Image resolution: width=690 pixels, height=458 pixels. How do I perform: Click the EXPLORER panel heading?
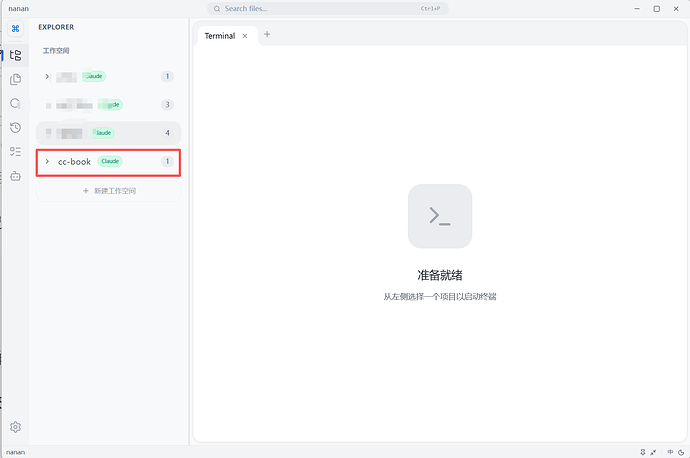click(x=56, y=27)
